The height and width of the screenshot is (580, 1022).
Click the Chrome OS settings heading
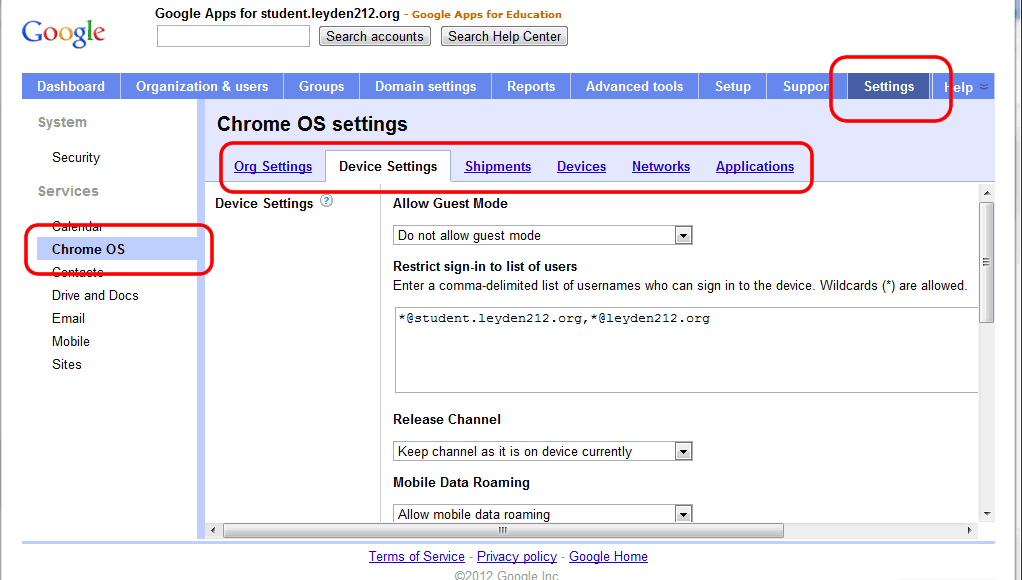pyautogui.click(x=312, y=124)
